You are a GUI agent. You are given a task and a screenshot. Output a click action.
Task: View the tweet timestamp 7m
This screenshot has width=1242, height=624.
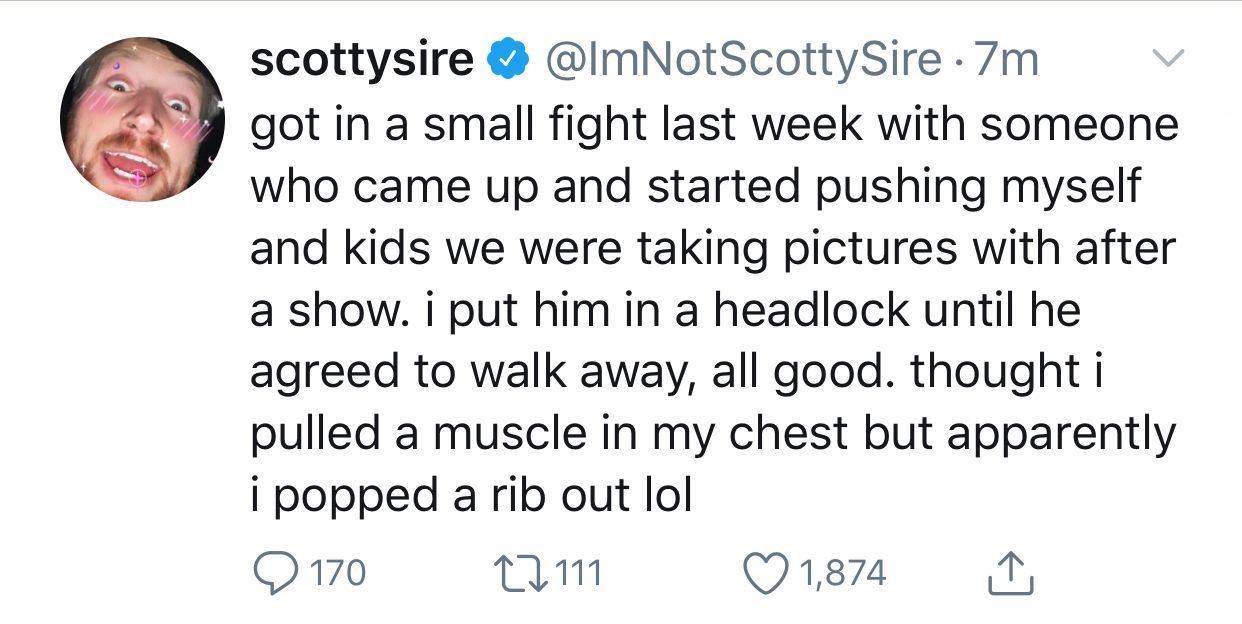click(x=1007, y=60)
